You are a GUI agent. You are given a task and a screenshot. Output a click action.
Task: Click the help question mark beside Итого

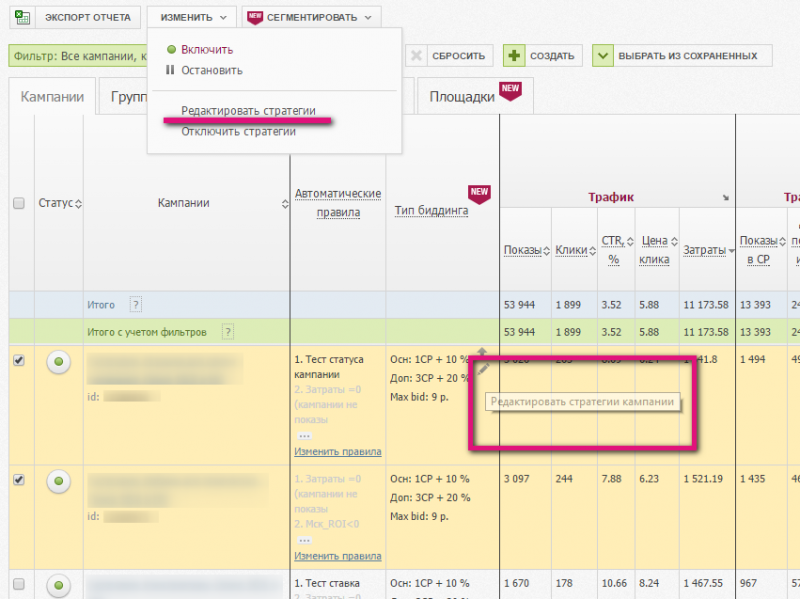pos(136,305)
